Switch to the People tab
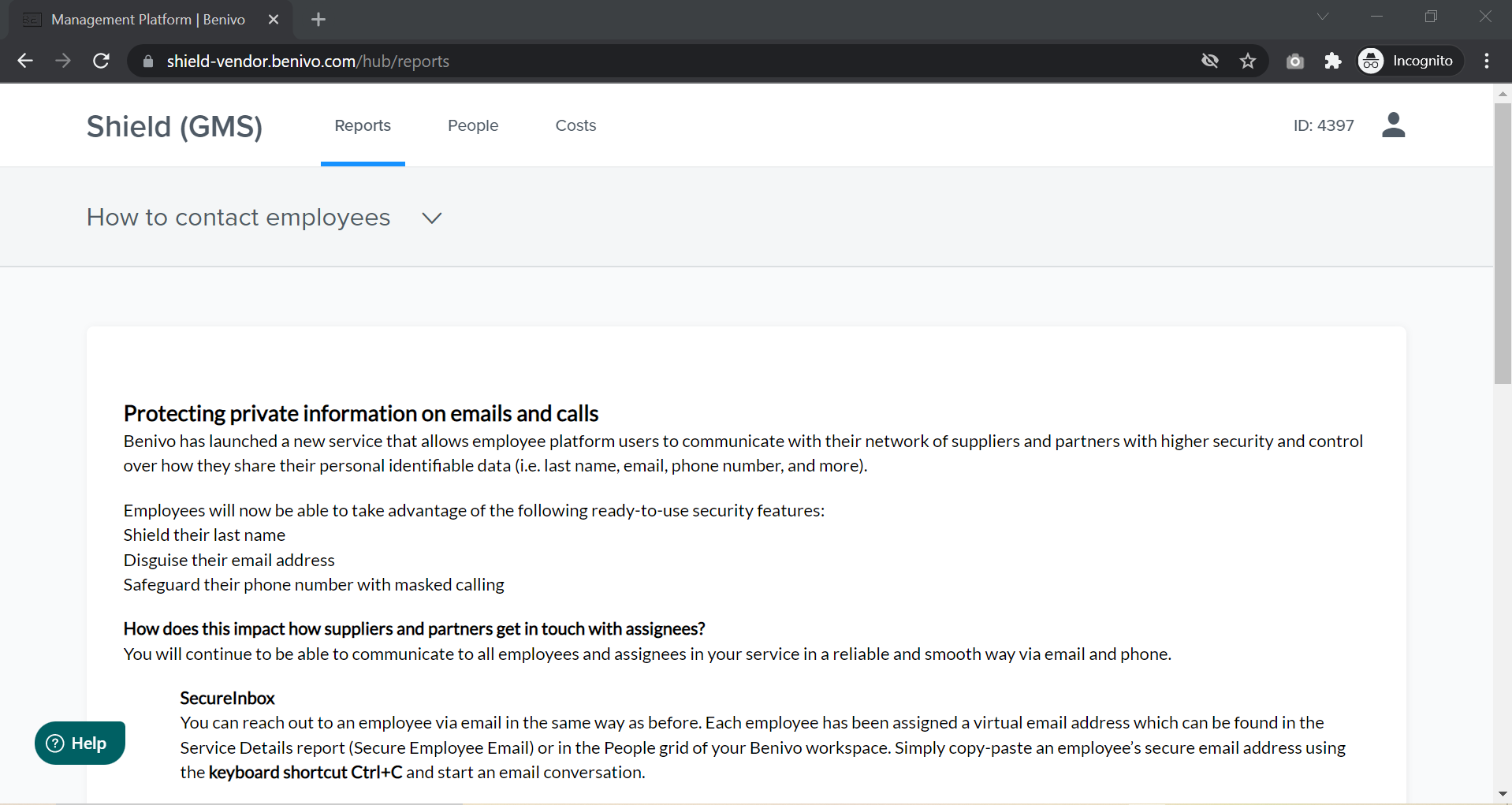Image resolution: width=1512 pixels, height=805 pixels. coord(473,125)
